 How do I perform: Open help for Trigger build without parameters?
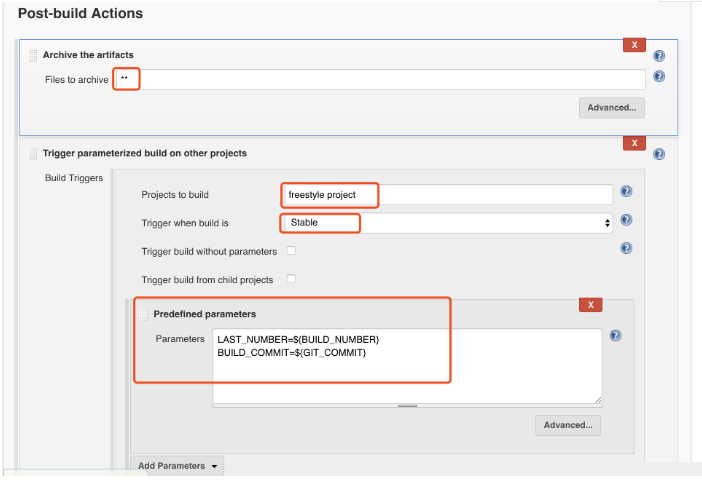coord(626,249)
